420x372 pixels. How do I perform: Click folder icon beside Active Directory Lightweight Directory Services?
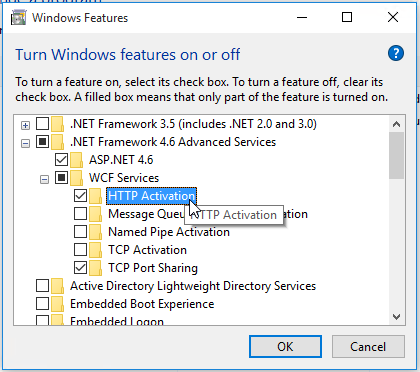[x=58, y=286]
